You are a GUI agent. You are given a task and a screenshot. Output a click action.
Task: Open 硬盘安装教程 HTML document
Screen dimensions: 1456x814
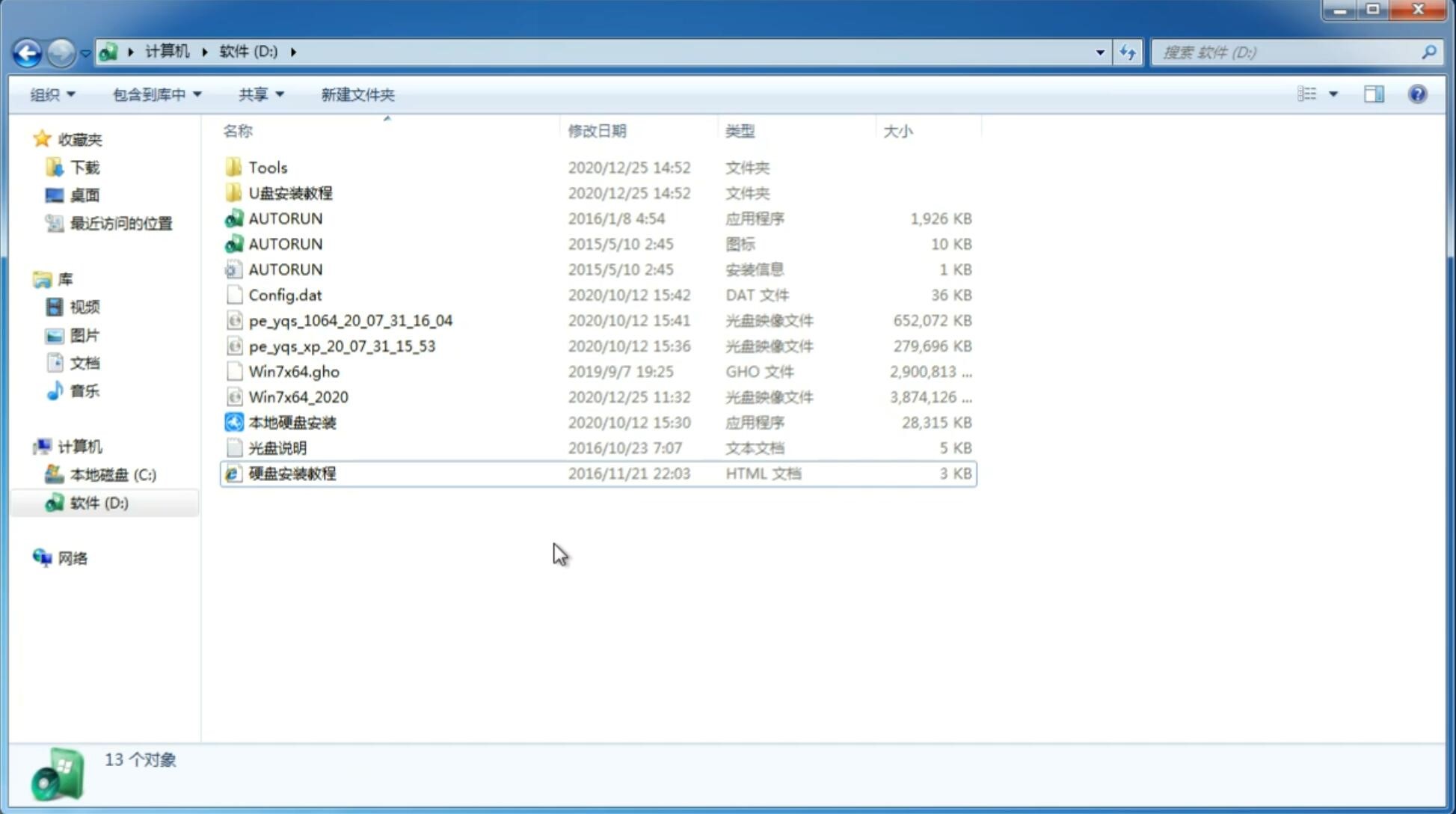coord(292,473)
